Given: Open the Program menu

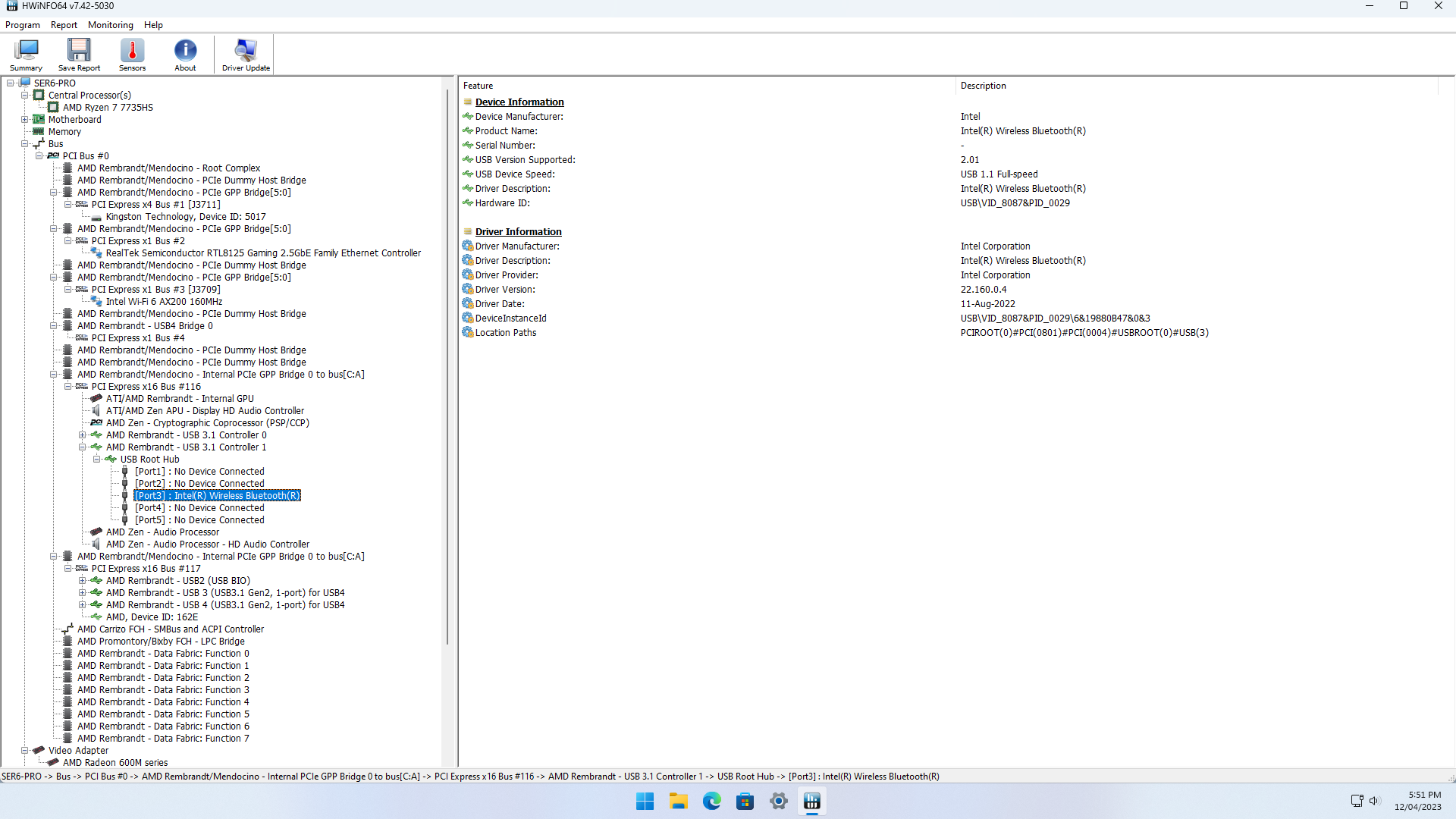Looking at the screenshot, I should (23, 25).
